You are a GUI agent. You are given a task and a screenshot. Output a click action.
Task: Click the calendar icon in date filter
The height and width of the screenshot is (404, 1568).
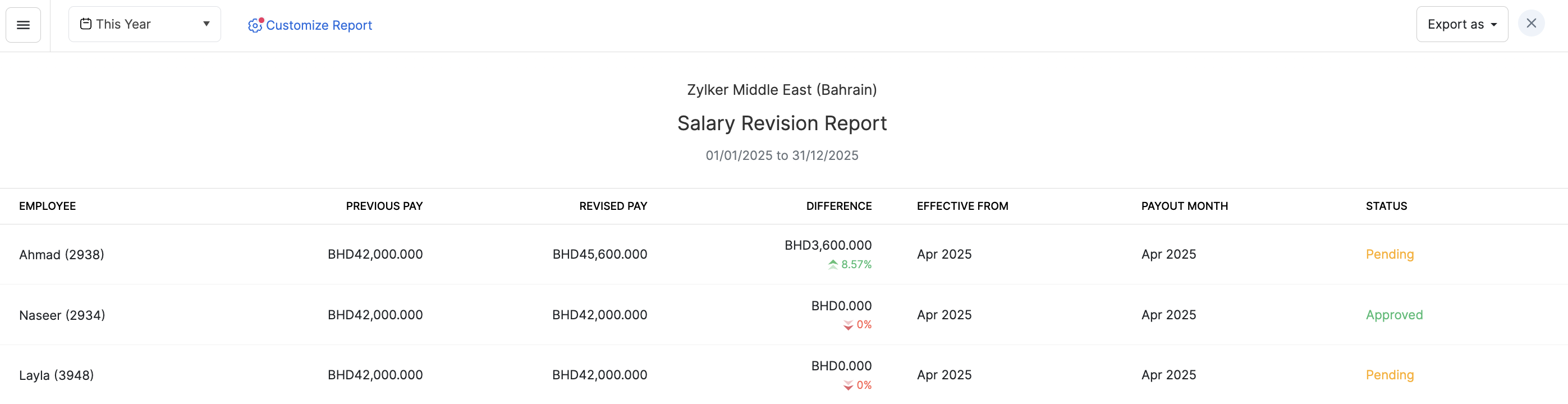86,24
